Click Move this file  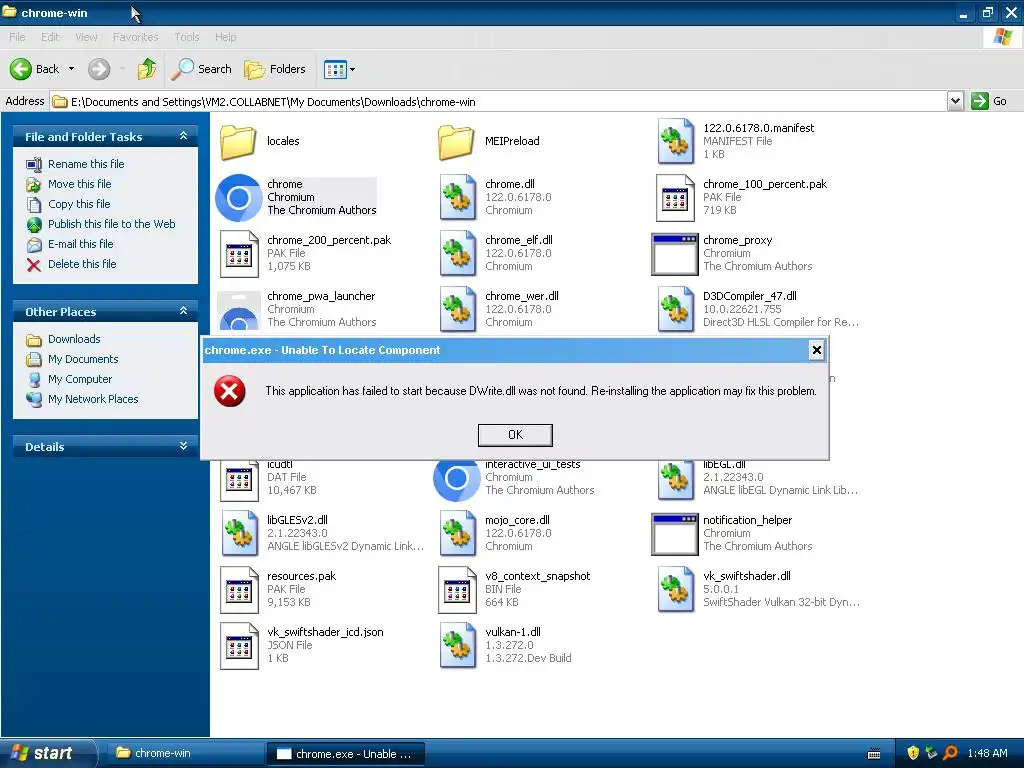(79, 184)
